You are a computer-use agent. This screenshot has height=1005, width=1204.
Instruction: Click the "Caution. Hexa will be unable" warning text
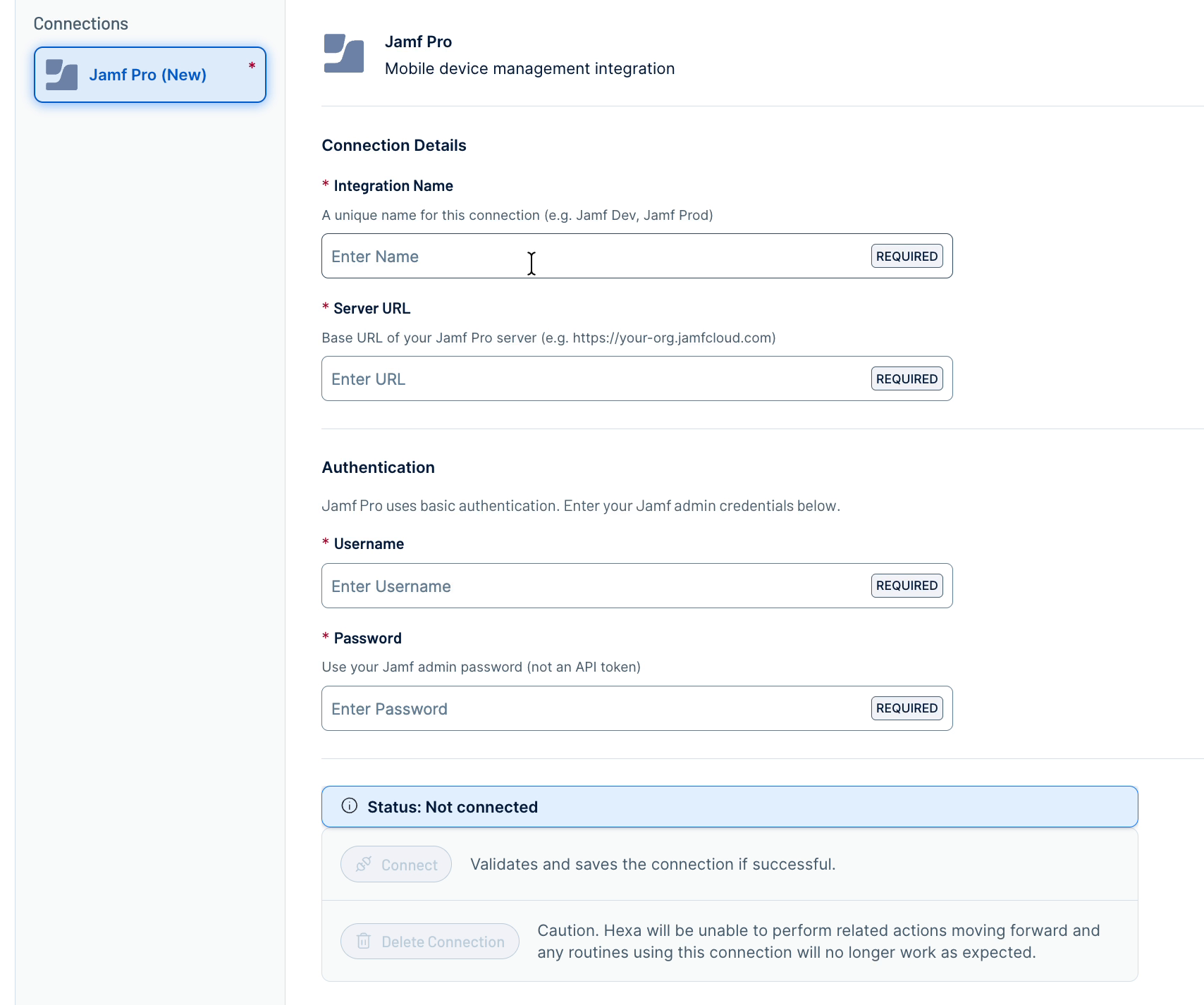[818, 942]
